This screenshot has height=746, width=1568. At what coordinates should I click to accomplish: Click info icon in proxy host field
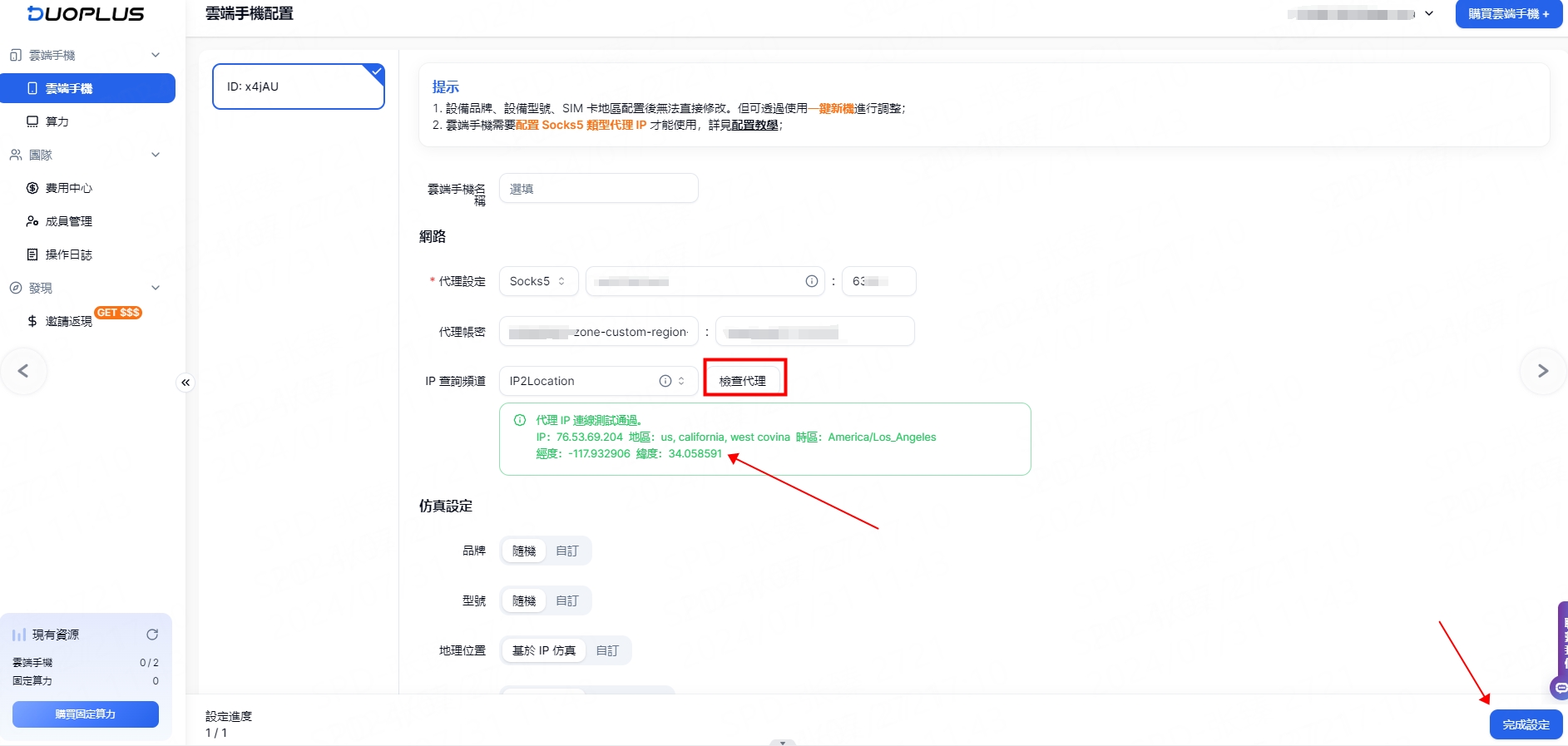pos(811,281)
